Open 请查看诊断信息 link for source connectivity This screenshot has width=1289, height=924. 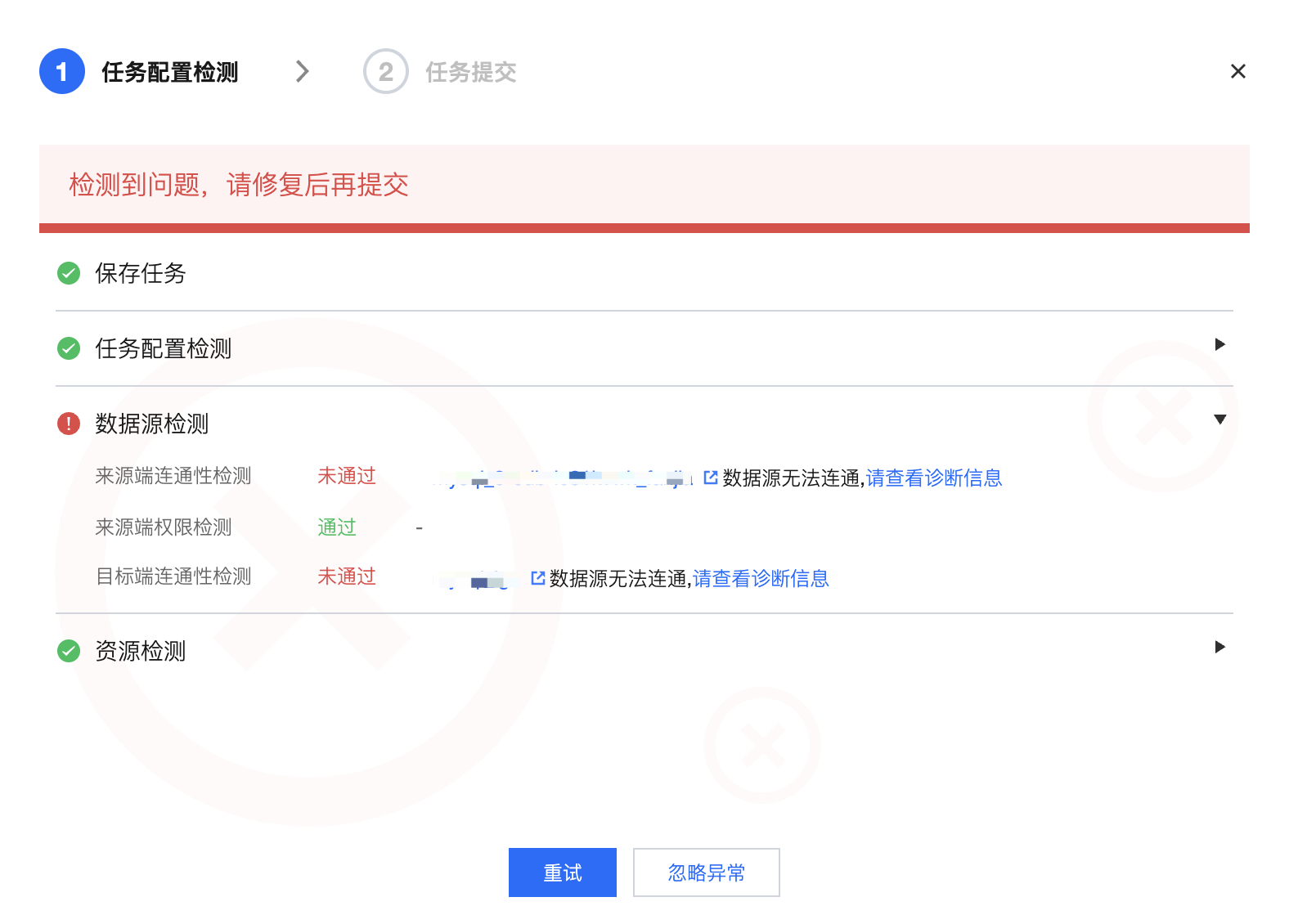pyautogui.click(x=933, y=478)
